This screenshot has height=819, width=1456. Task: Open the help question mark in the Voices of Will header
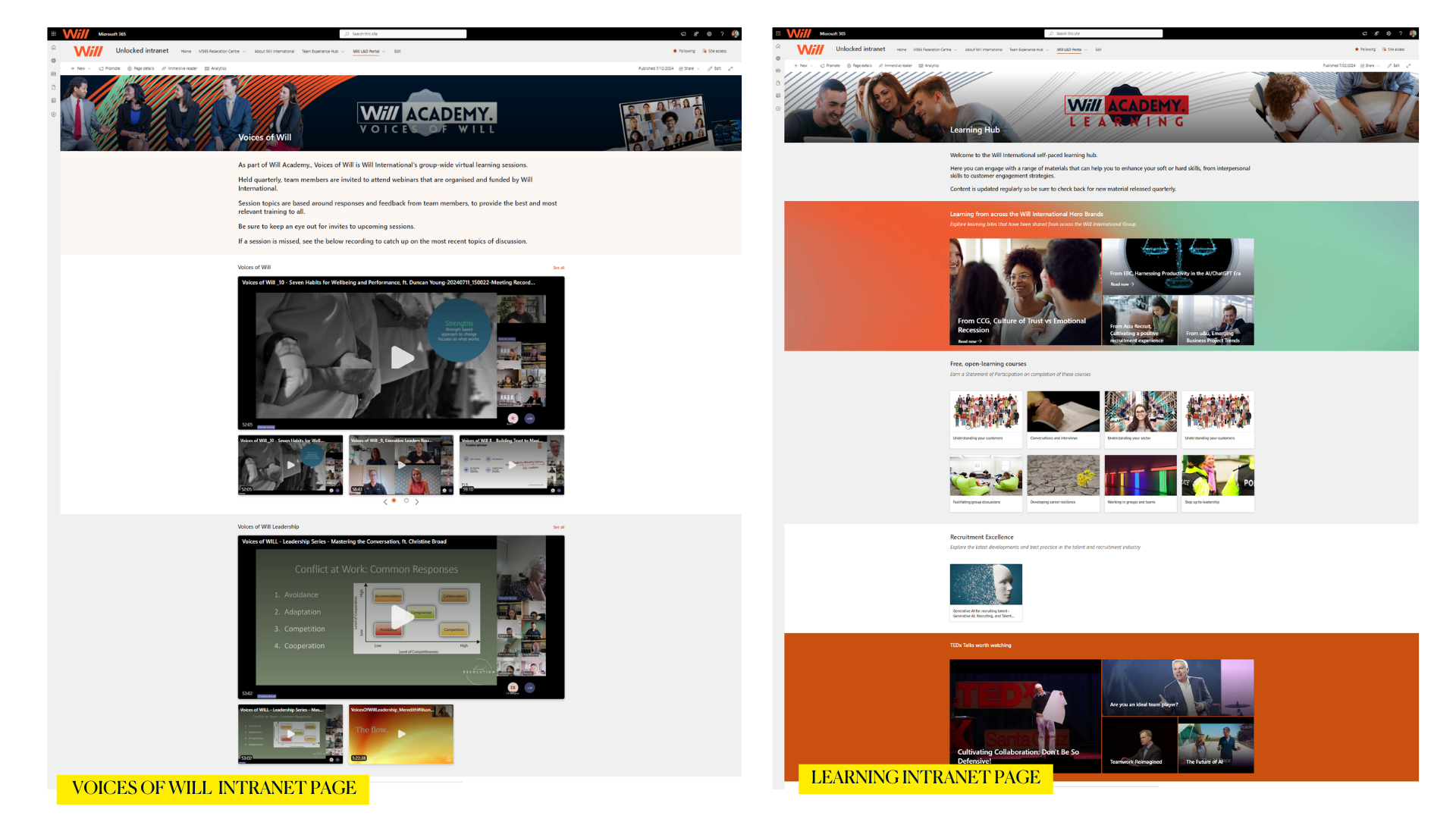(x=722, y=34)
